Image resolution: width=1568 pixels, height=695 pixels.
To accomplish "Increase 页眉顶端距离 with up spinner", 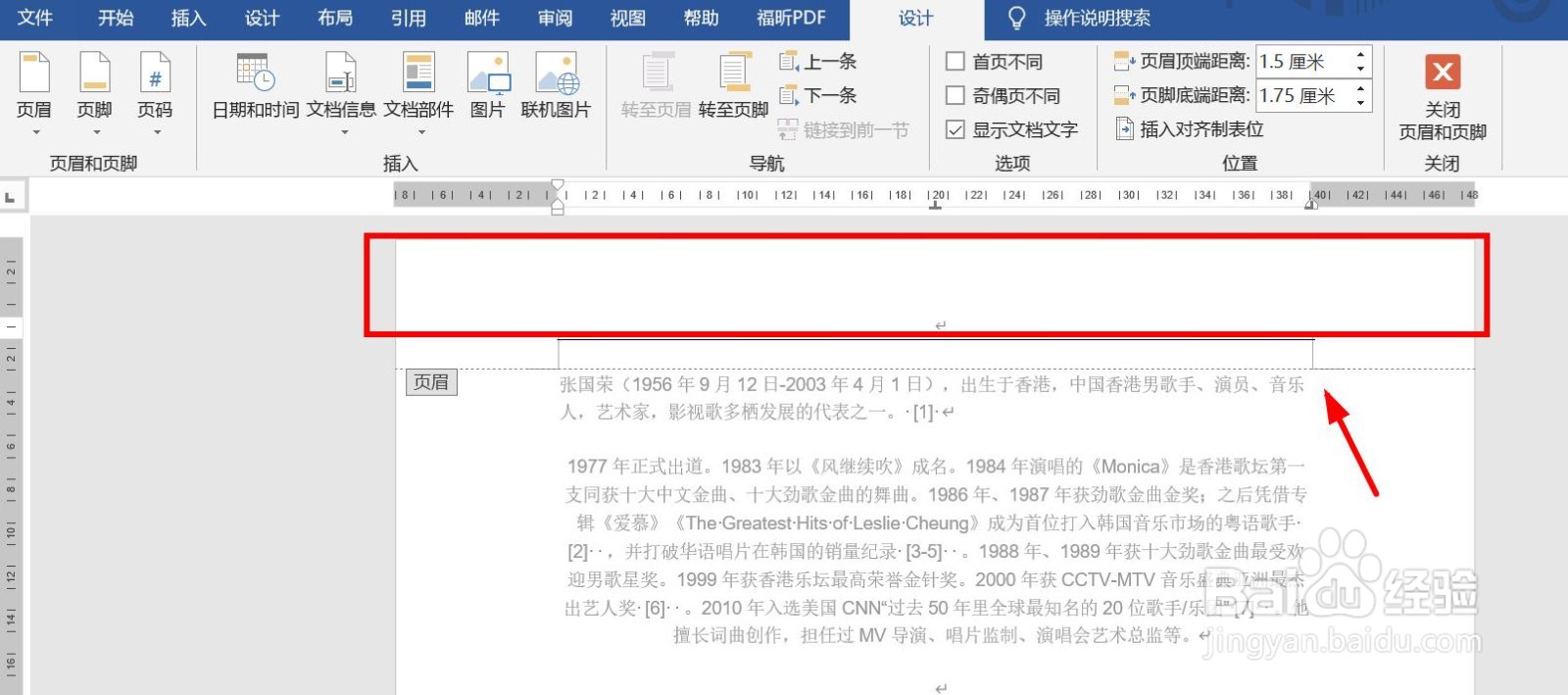I will [x=1360, y=55].
